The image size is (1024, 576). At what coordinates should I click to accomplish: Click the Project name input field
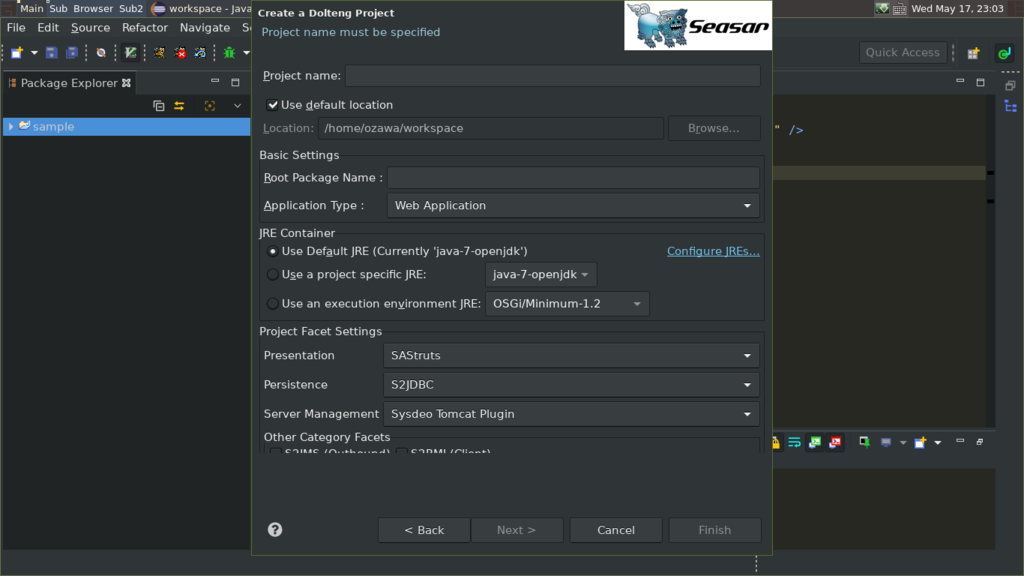click(552, 76)
